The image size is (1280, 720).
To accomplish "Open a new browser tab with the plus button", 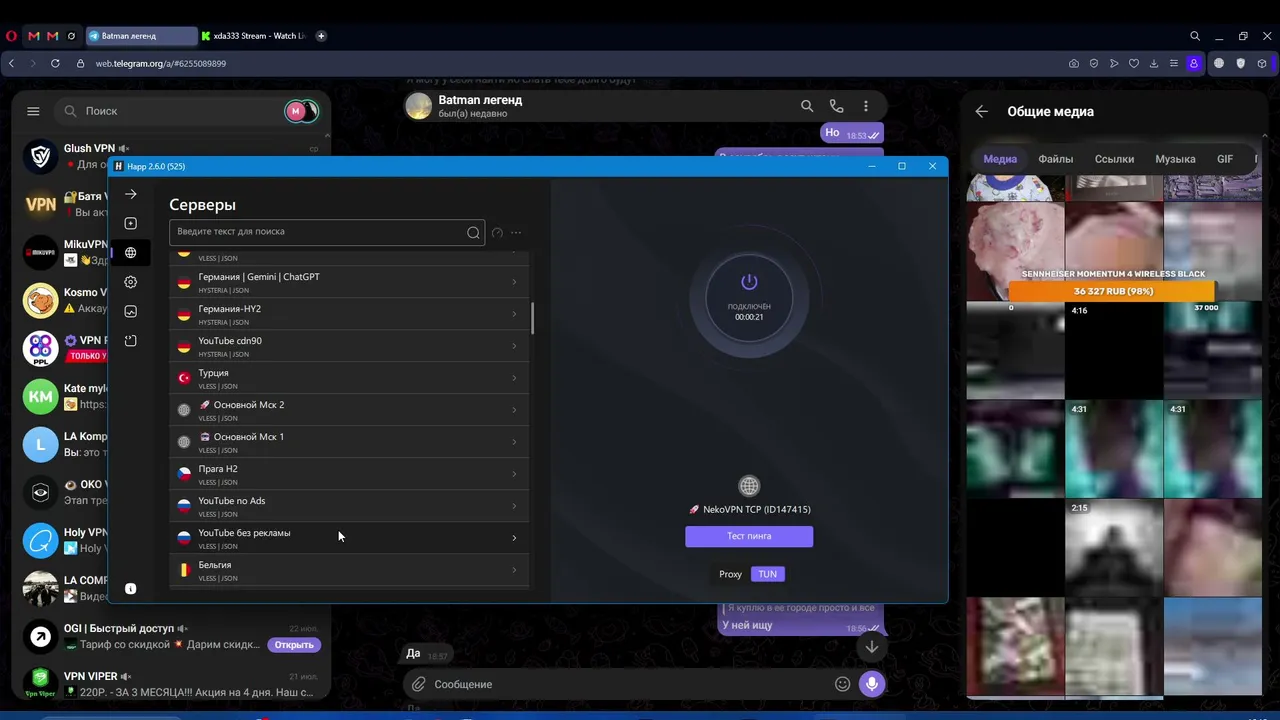I will tap(321, 36).
